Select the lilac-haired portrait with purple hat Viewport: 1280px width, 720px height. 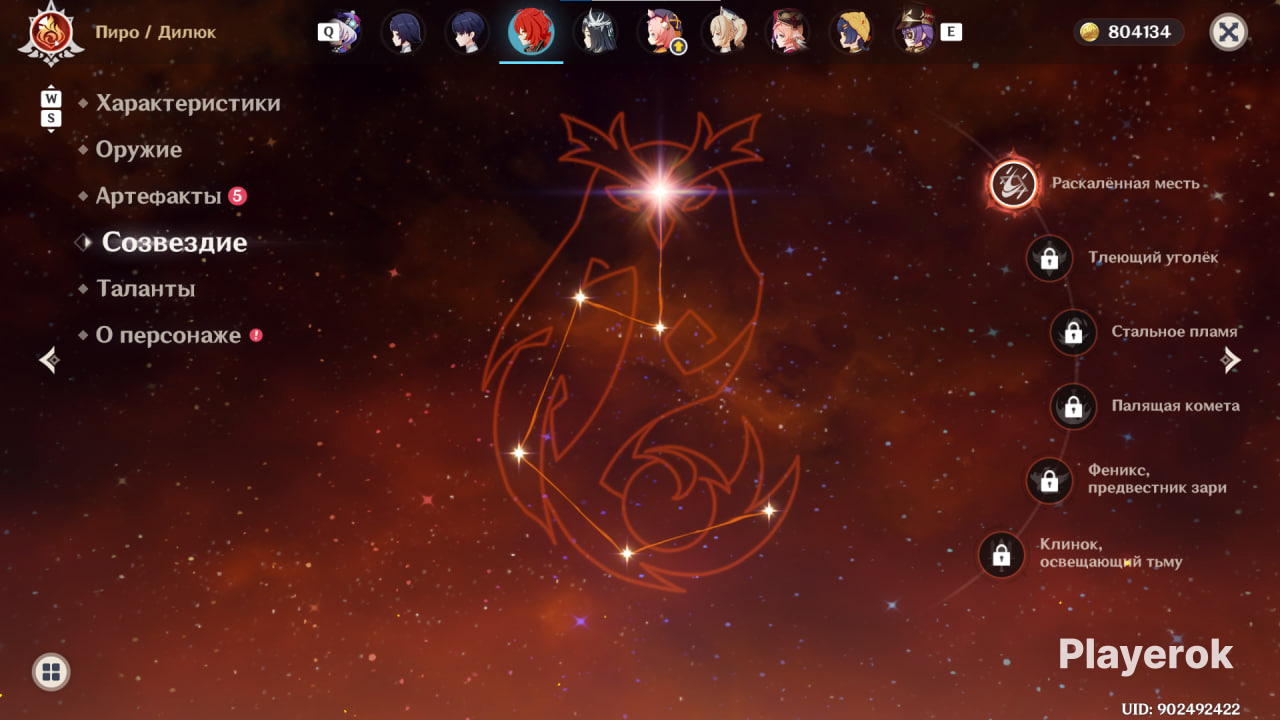(x=345, y=32)
